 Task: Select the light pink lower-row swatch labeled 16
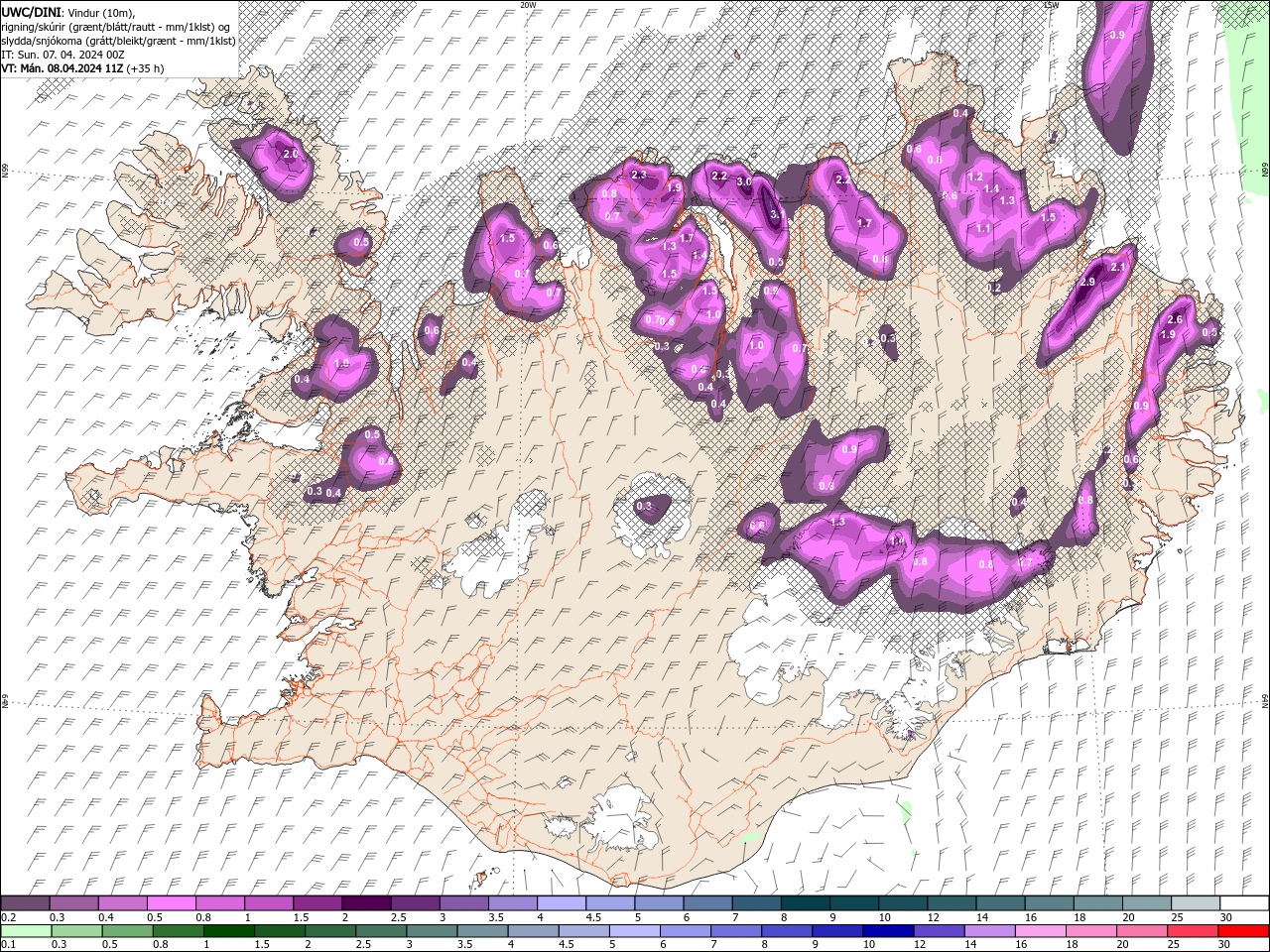tap(1041, 932)
